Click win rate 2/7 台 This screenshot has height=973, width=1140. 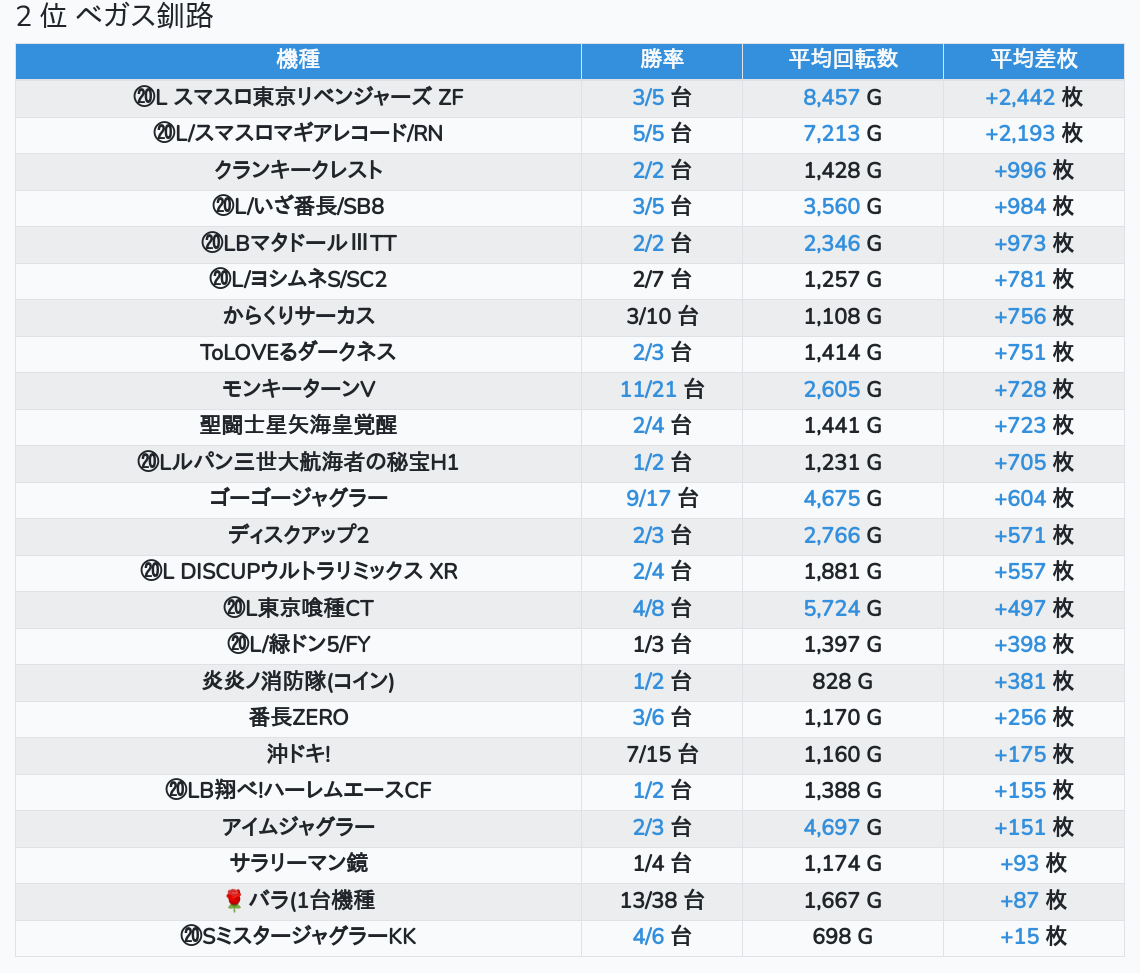662,279
